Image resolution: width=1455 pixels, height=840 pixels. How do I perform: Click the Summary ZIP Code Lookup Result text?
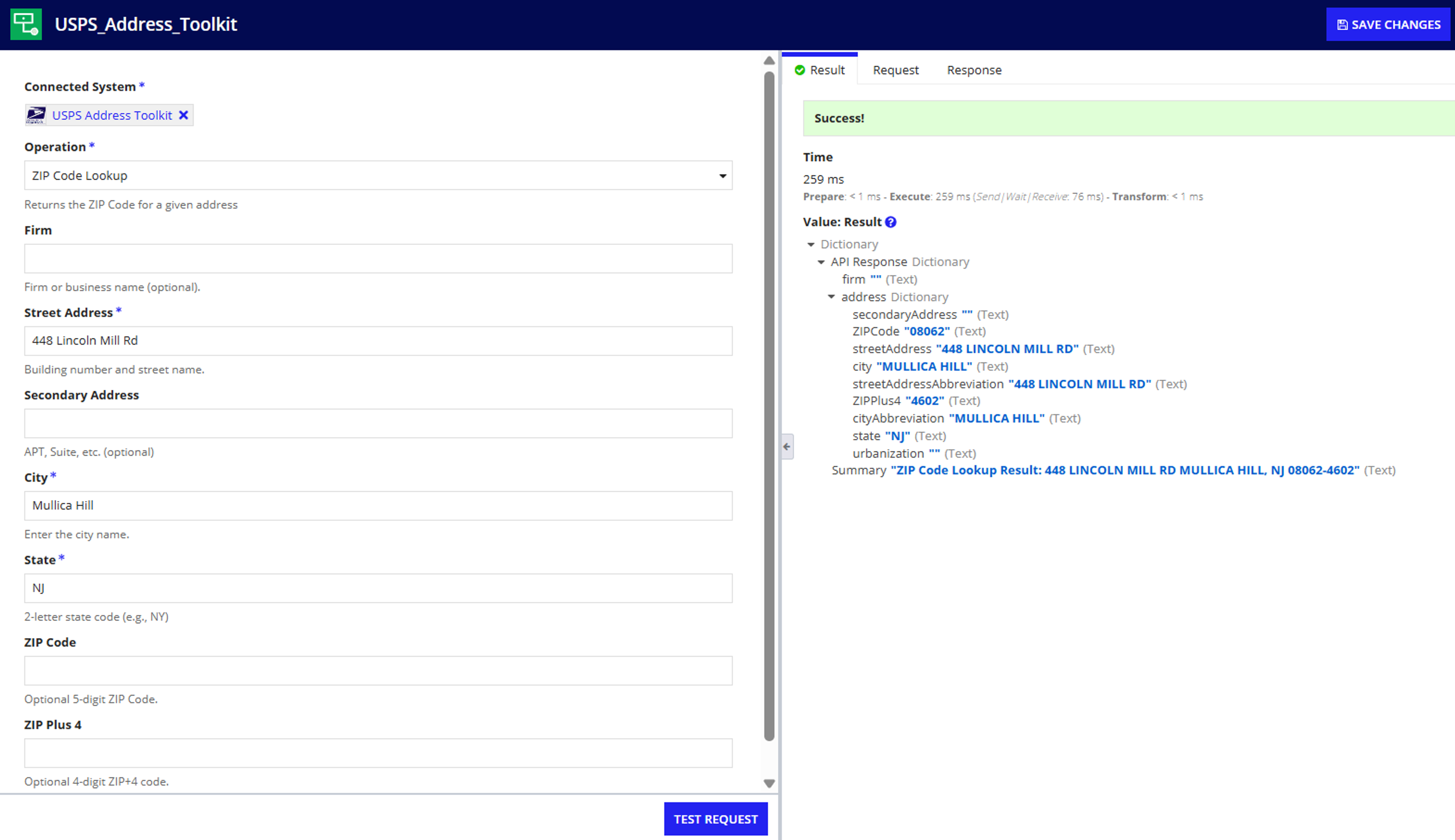(1125, 470)
